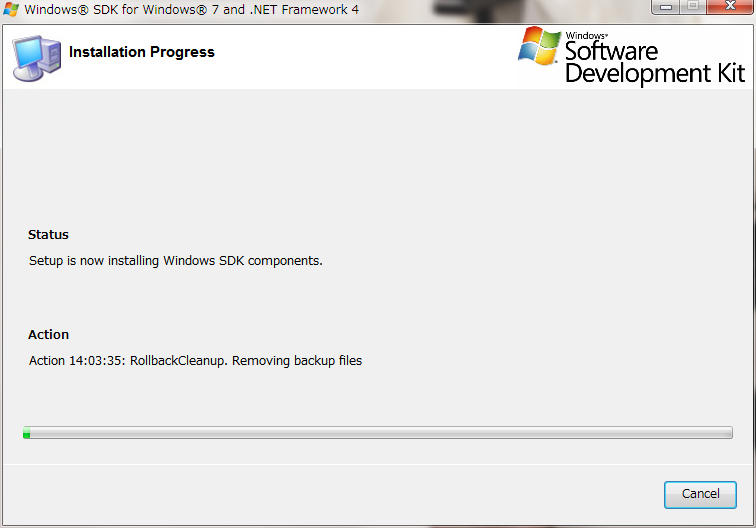Click the 'RollbackCleanup. Removing backup files' action text
This screenshot has width=756, height=528.
(246, 361)
